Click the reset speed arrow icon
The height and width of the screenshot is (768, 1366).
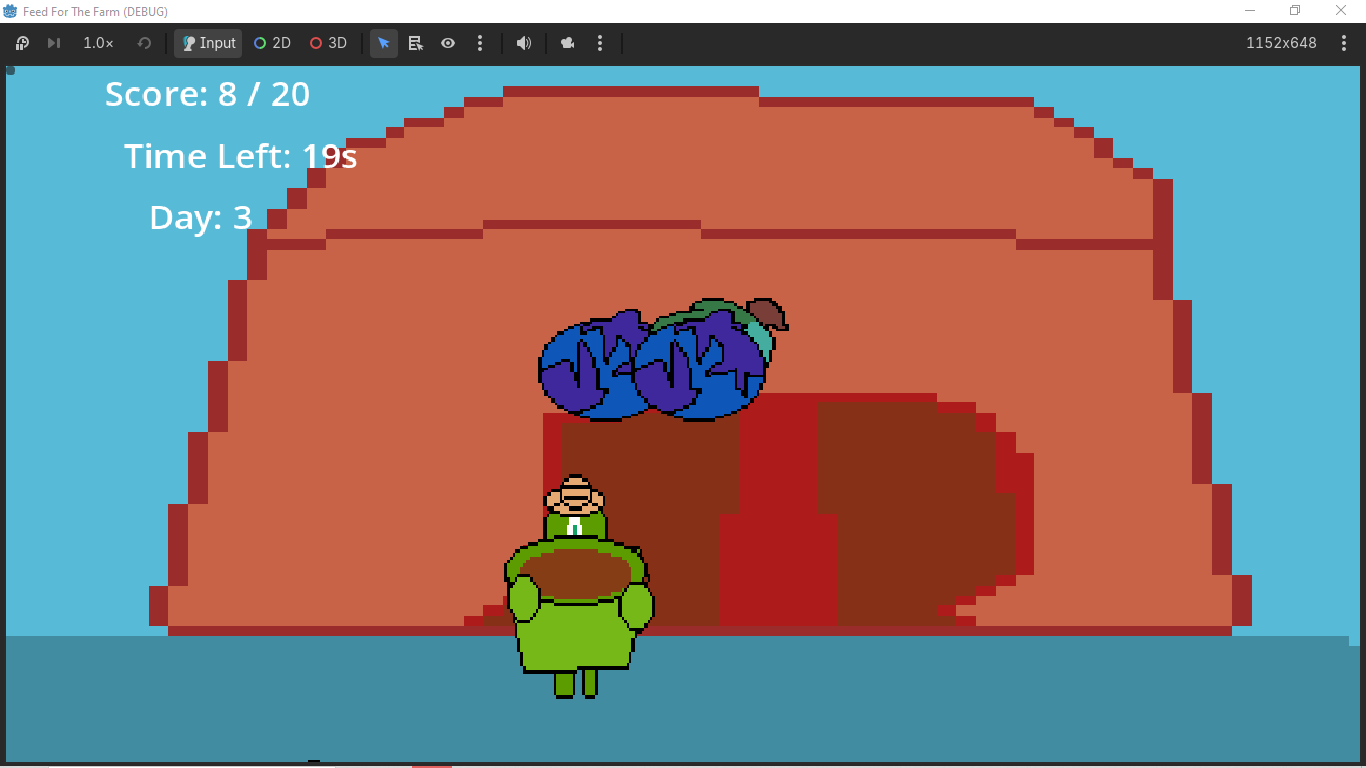click(144, 43)
